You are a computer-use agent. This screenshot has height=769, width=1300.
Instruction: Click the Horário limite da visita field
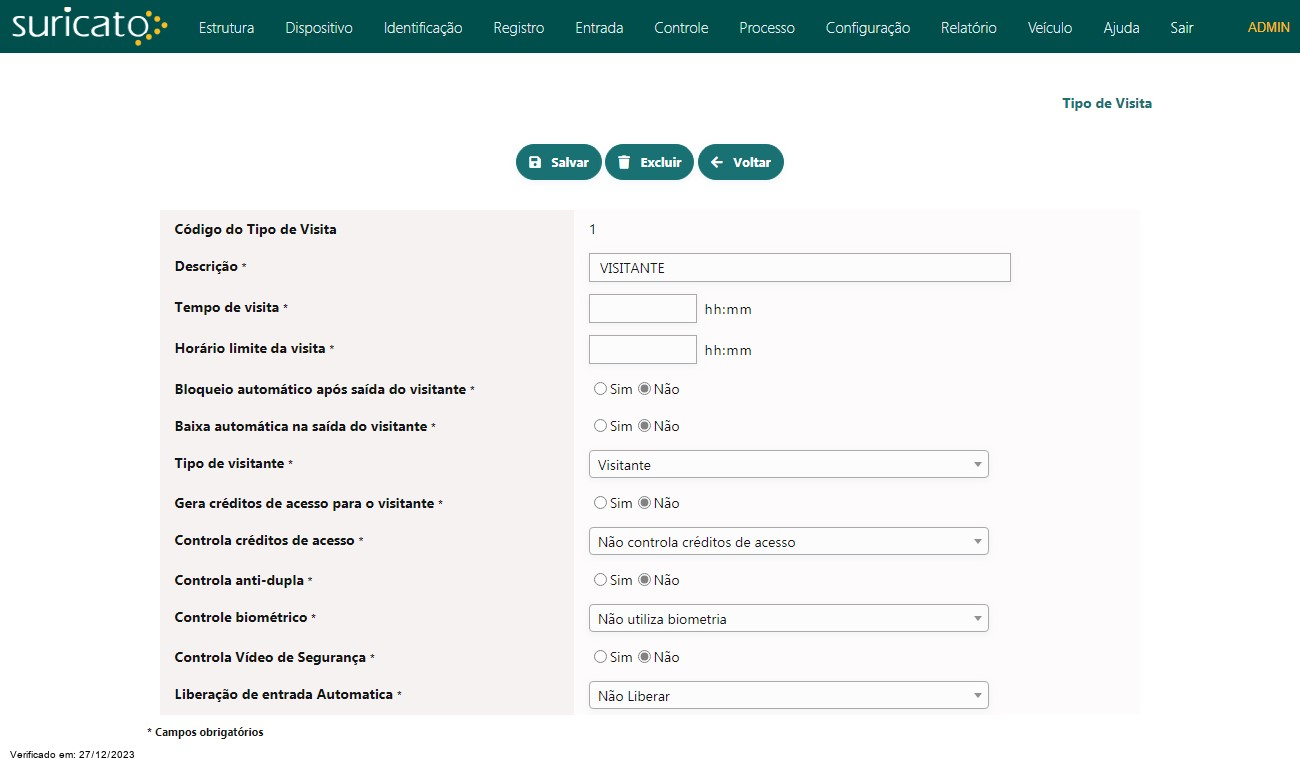[643, 349]
